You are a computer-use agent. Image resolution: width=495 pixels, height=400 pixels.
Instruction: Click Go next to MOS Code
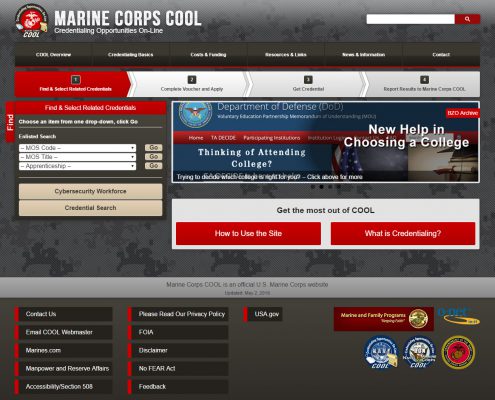(x=153, y=147)
